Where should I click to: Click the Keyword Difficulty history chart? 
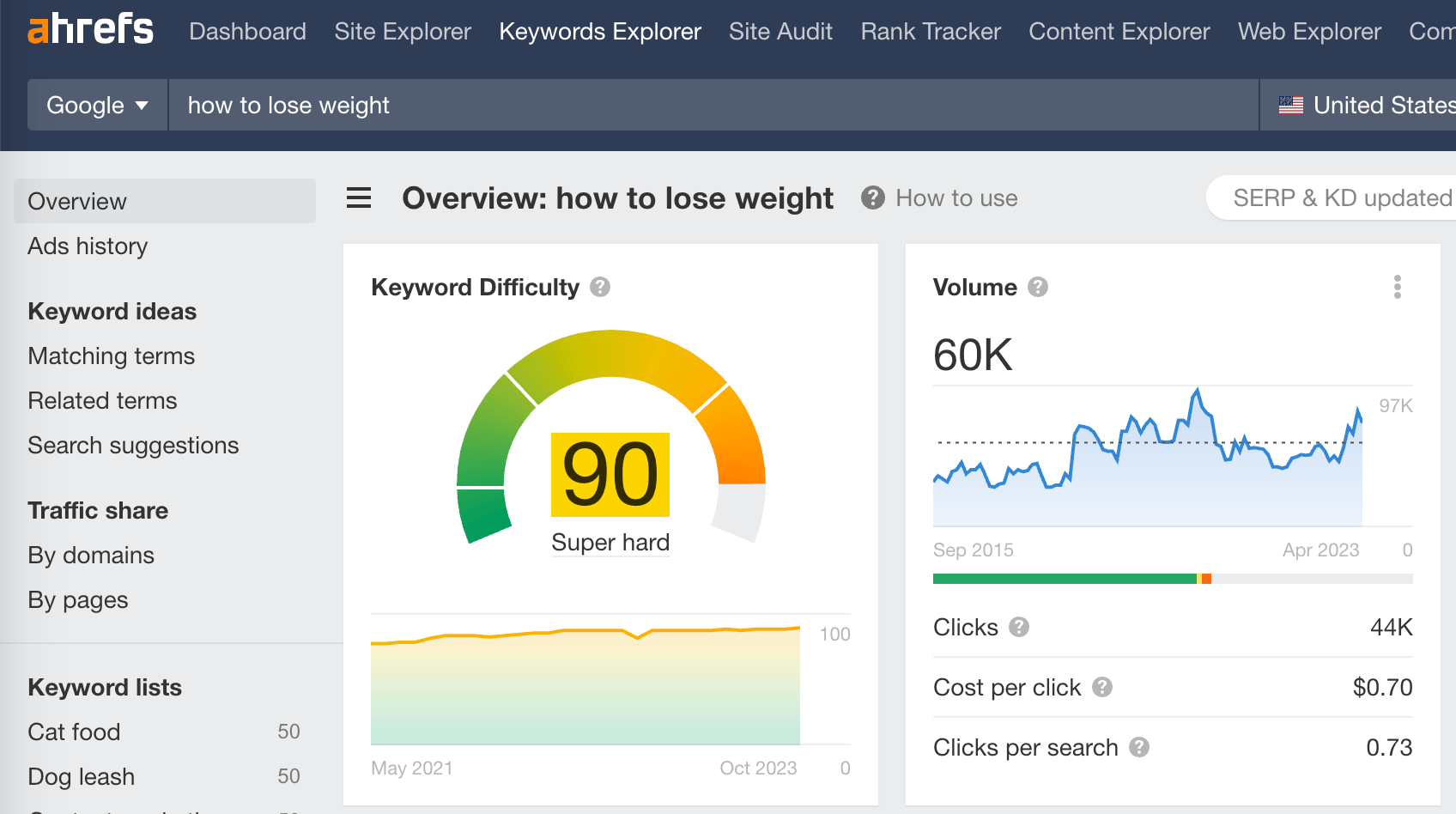[585, 684]
